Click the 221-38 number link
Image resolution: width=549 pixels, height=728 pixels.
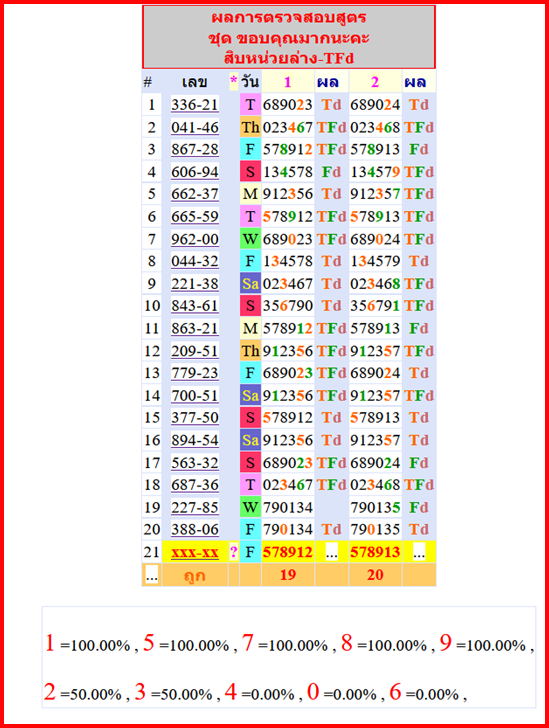(x=195, y=284)
